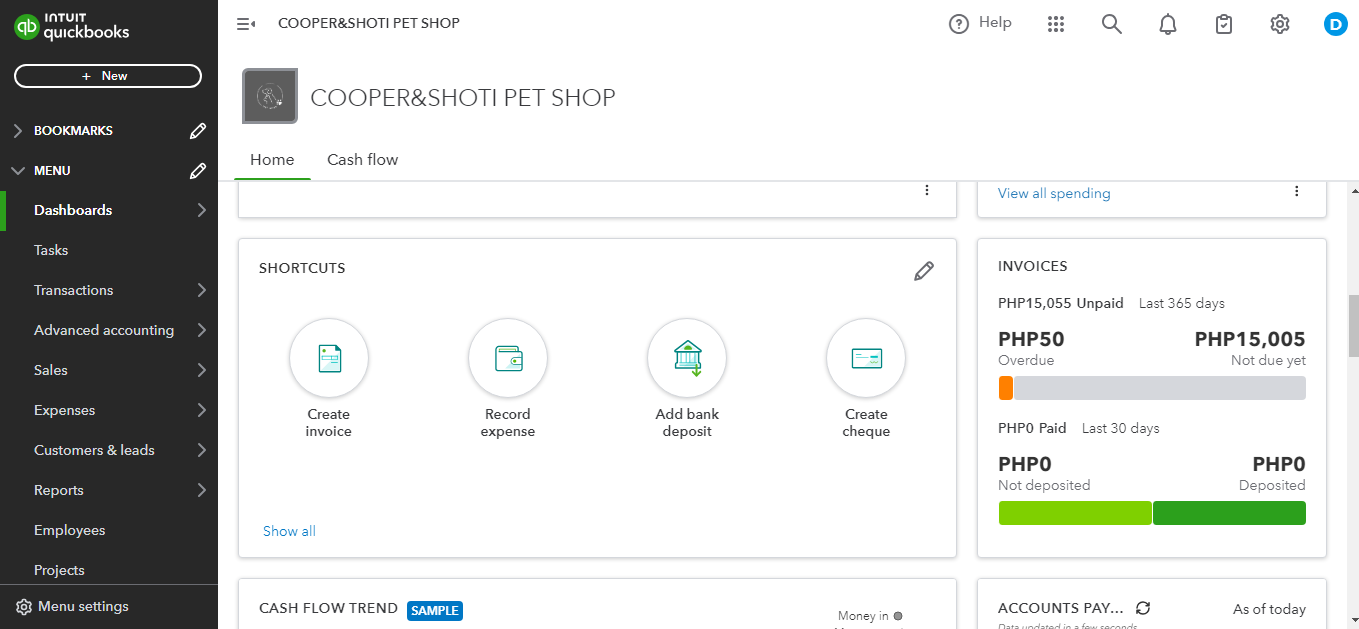The height and width of the screenshot is (629, 1359).
Task: Click Show all shortcuts link
Action: [x=289, y=531]
